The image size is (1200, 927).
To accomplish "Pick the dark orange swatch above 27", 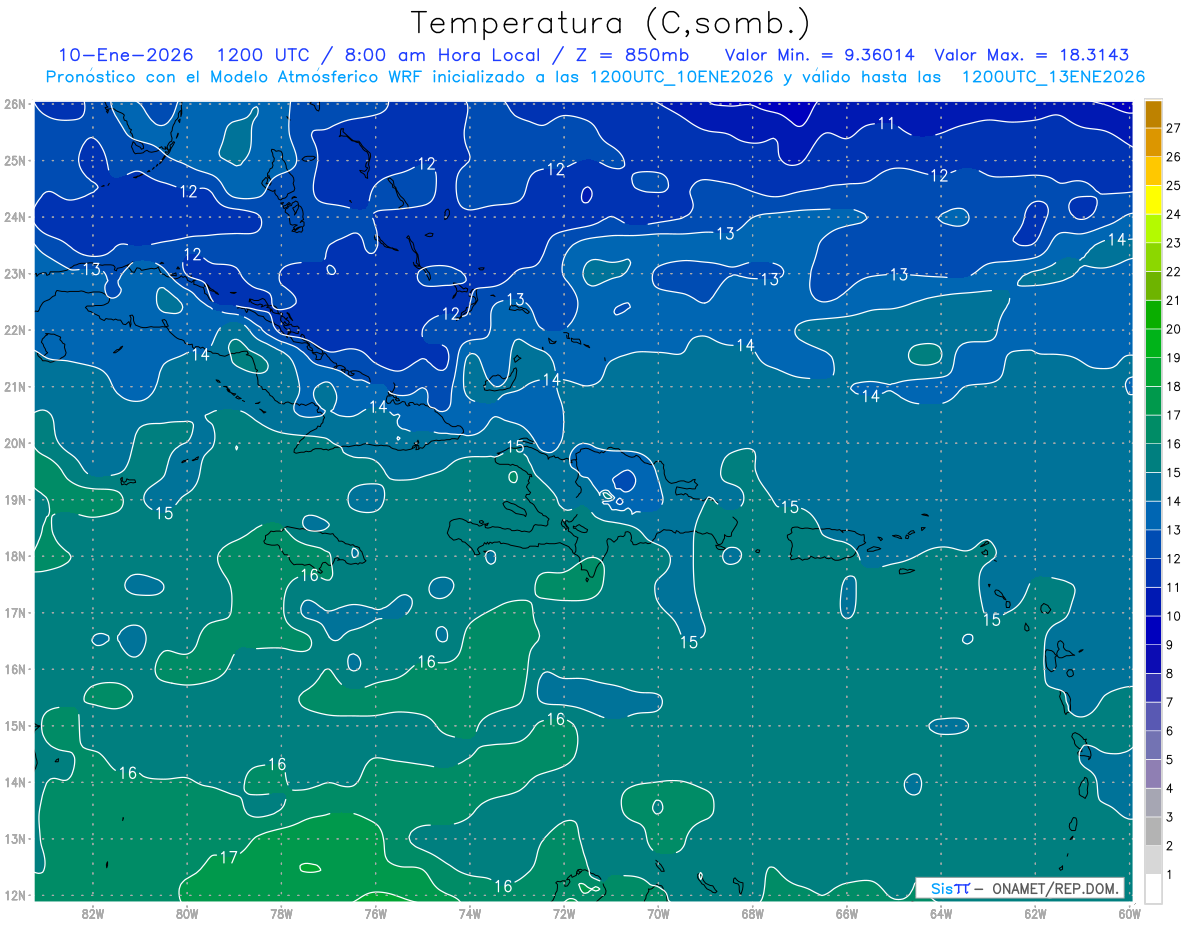I will click(1153, 114).
